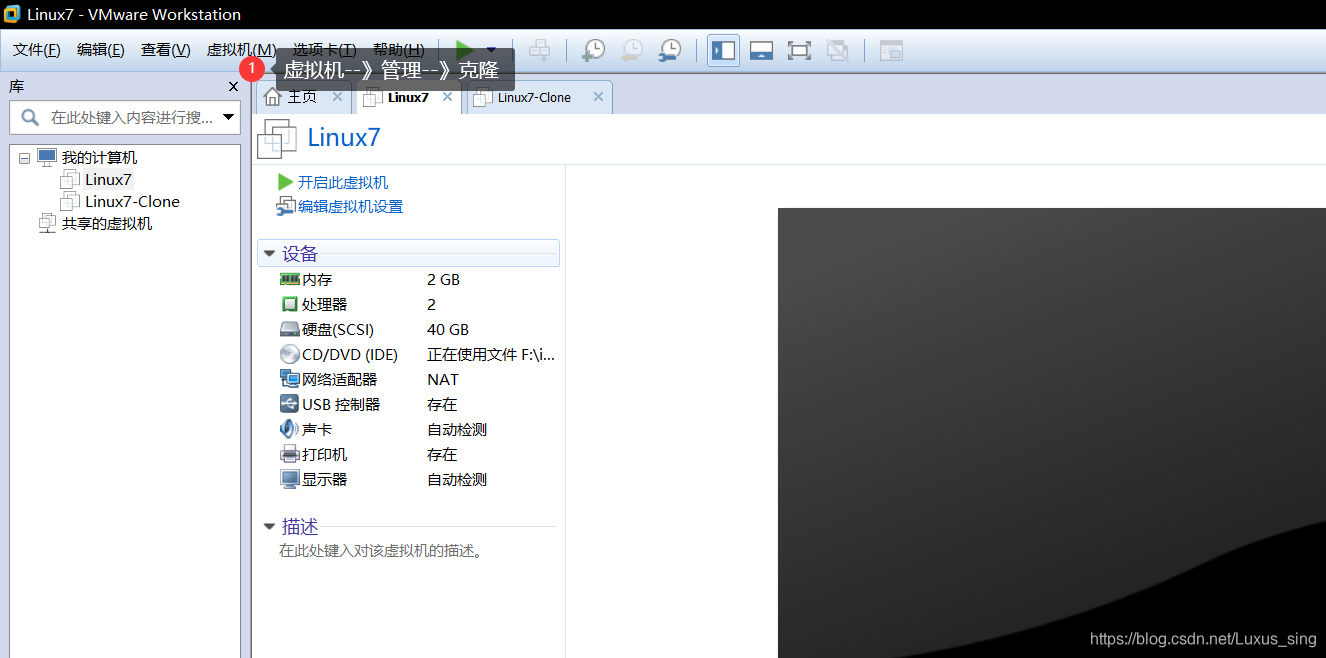The height and width of the screenshot is (658, 1326).
Task: Collapse the 设备 section
Action: coord(269,254)
